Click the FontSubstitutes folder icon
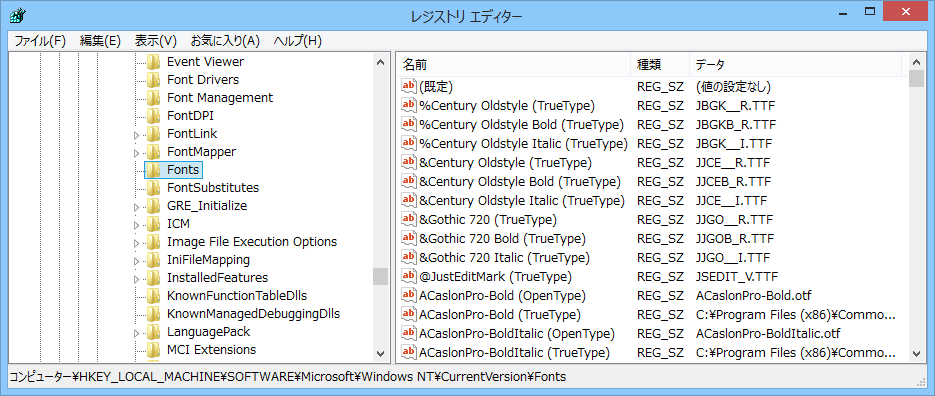 coord(154,188)
